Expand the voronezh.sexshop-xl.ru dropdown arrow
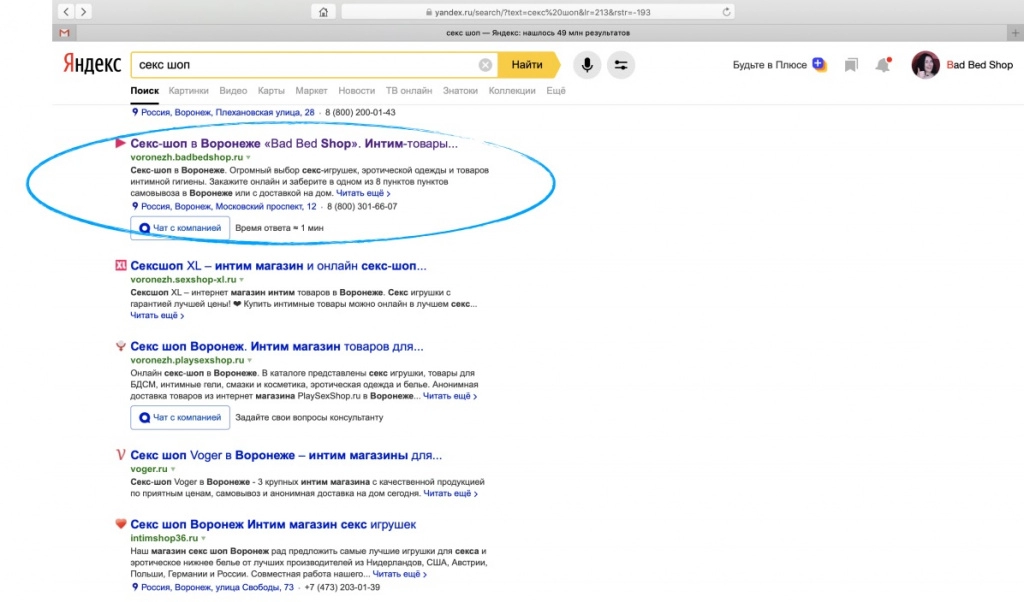 [242, 279]
